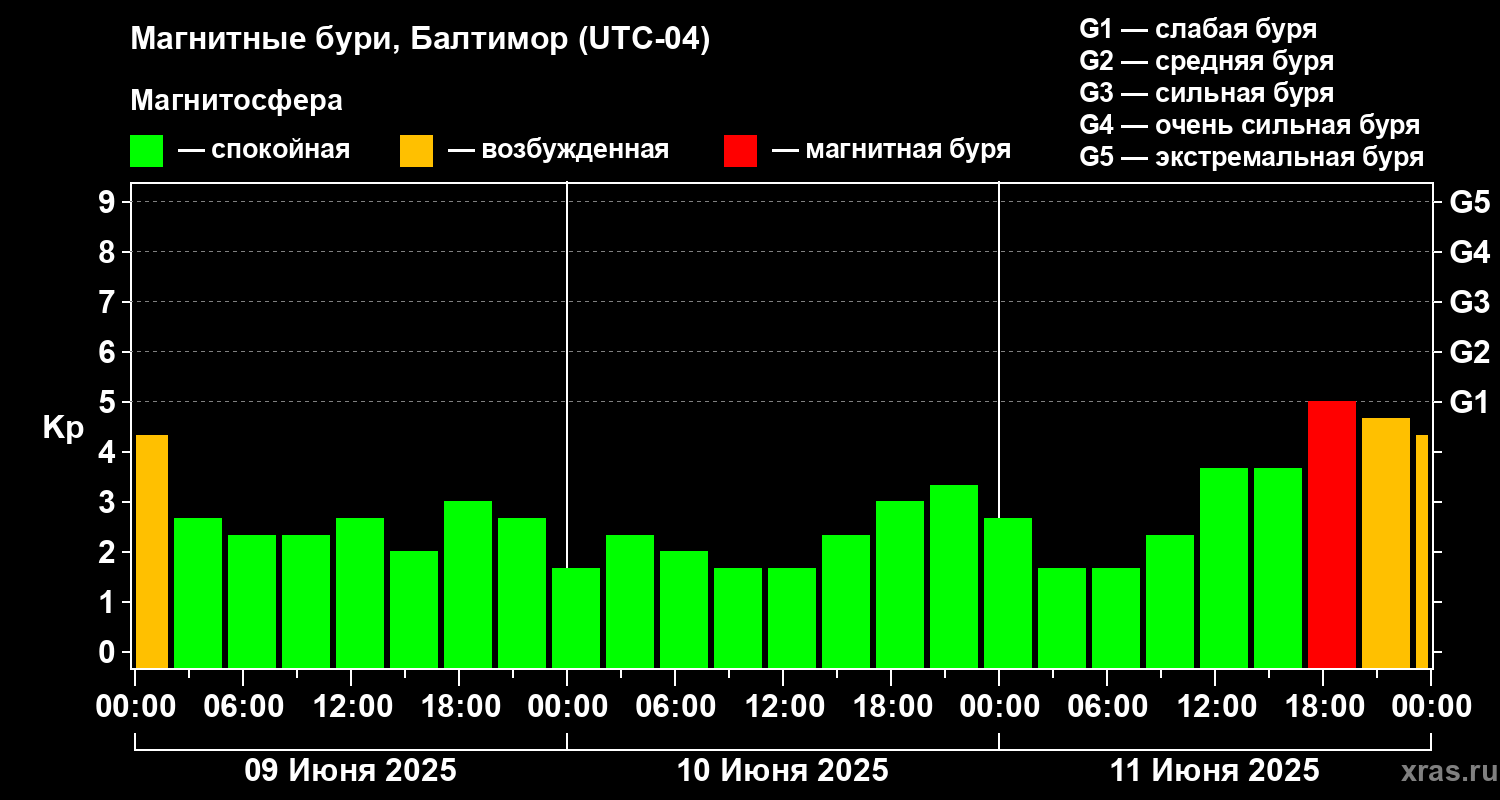Select the first orange bar of 09 Июня
The height and width of the screenshot is (800, 1500).
coord(152,551)
